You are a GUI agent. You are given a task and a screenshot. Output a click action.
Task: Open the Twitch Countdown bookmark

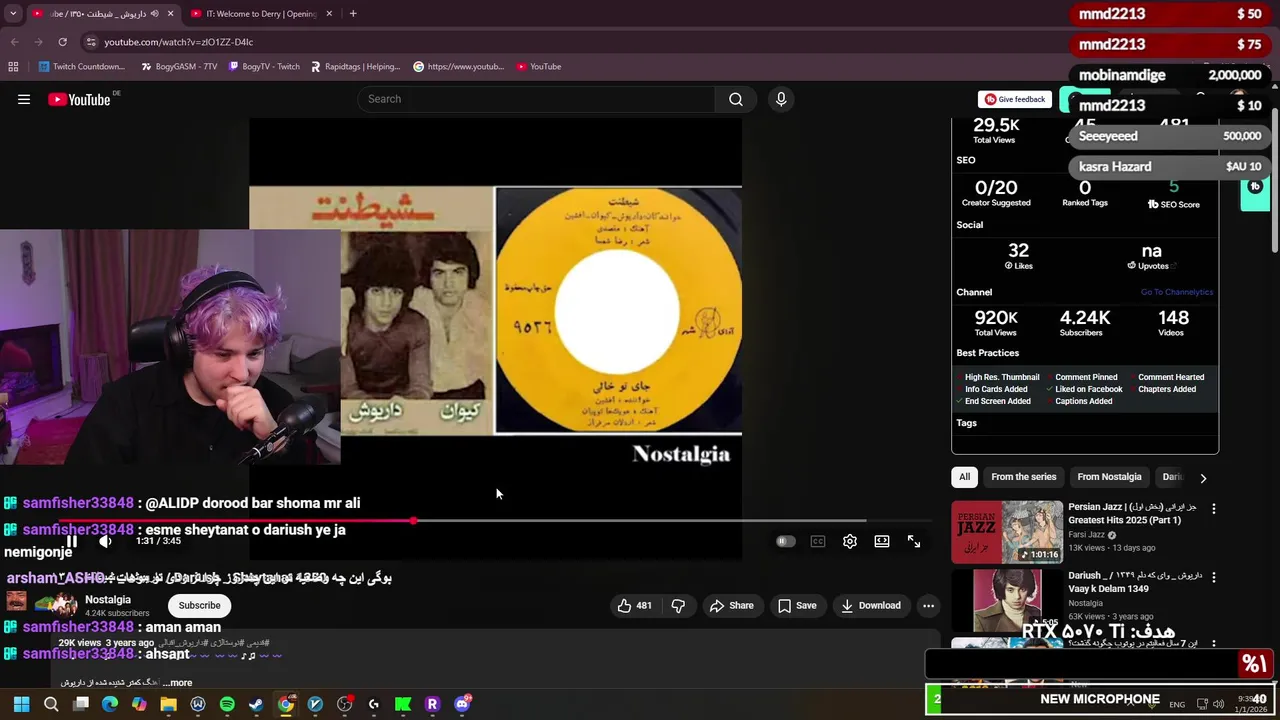(x=82, y=67)
